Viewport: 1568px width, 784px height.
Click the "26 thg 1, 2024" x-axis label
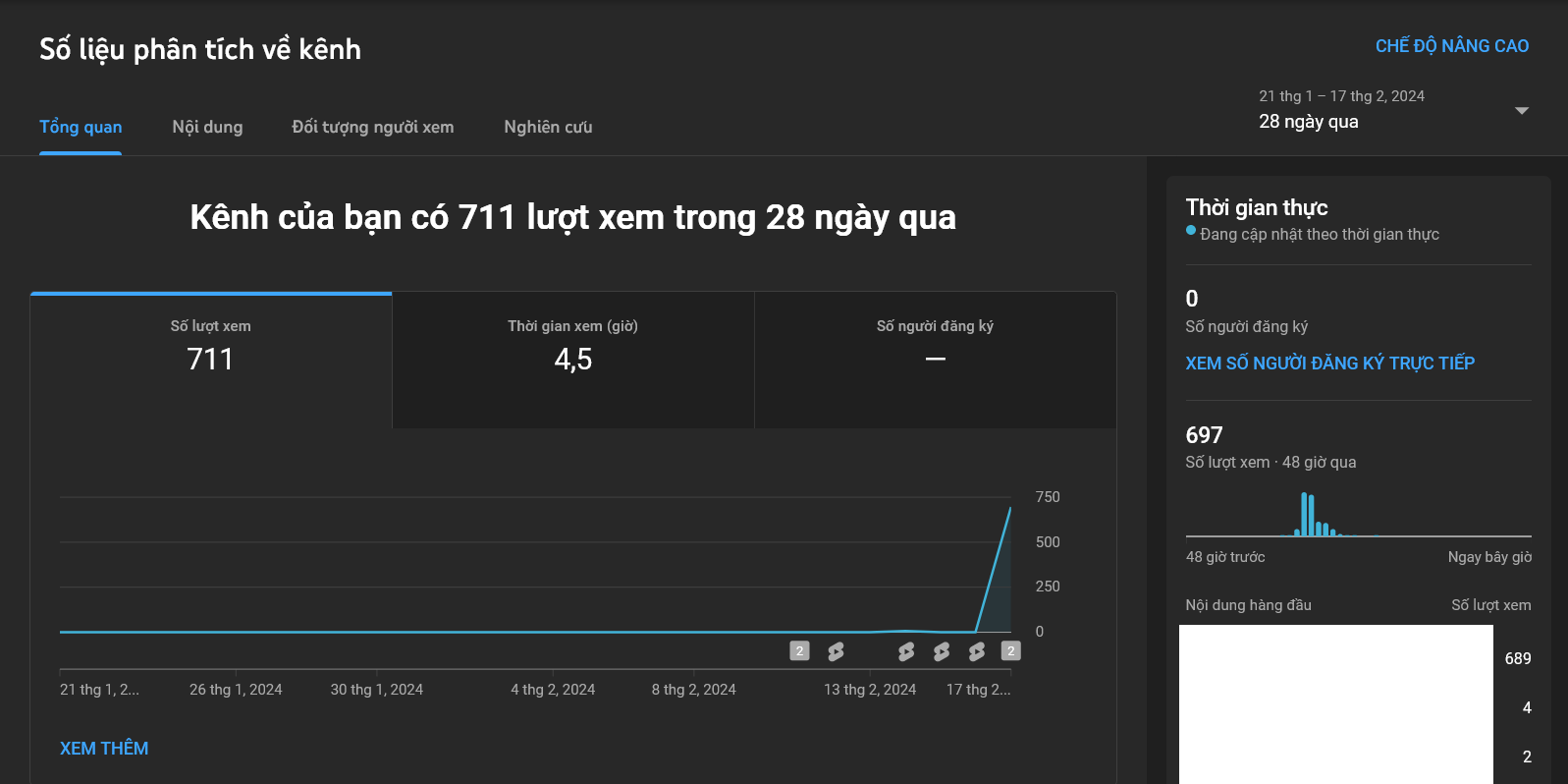coord(236,690)
